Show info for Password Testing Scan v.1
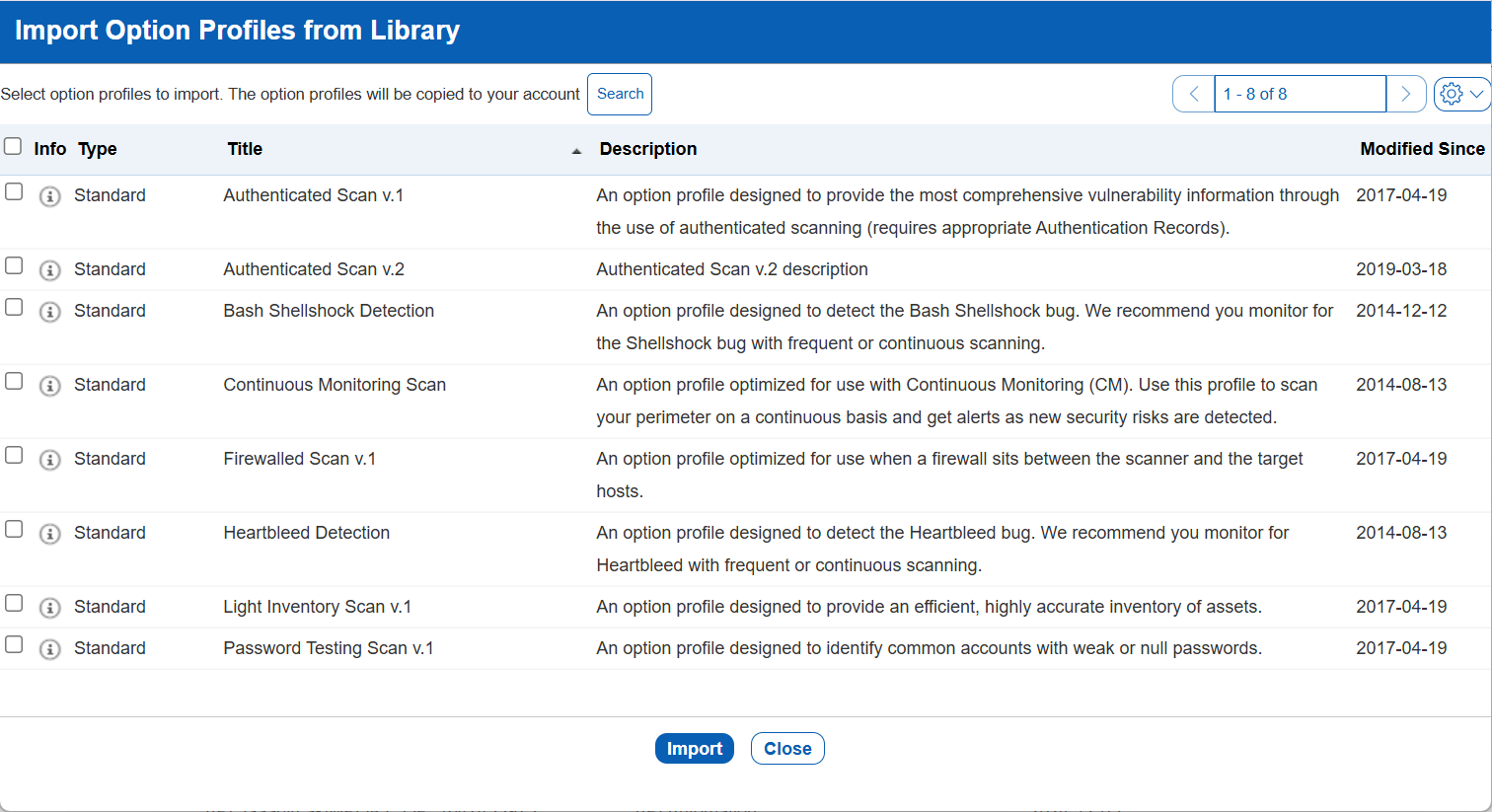The height and width of the screenshot is (812, 1492). (49, 649)
